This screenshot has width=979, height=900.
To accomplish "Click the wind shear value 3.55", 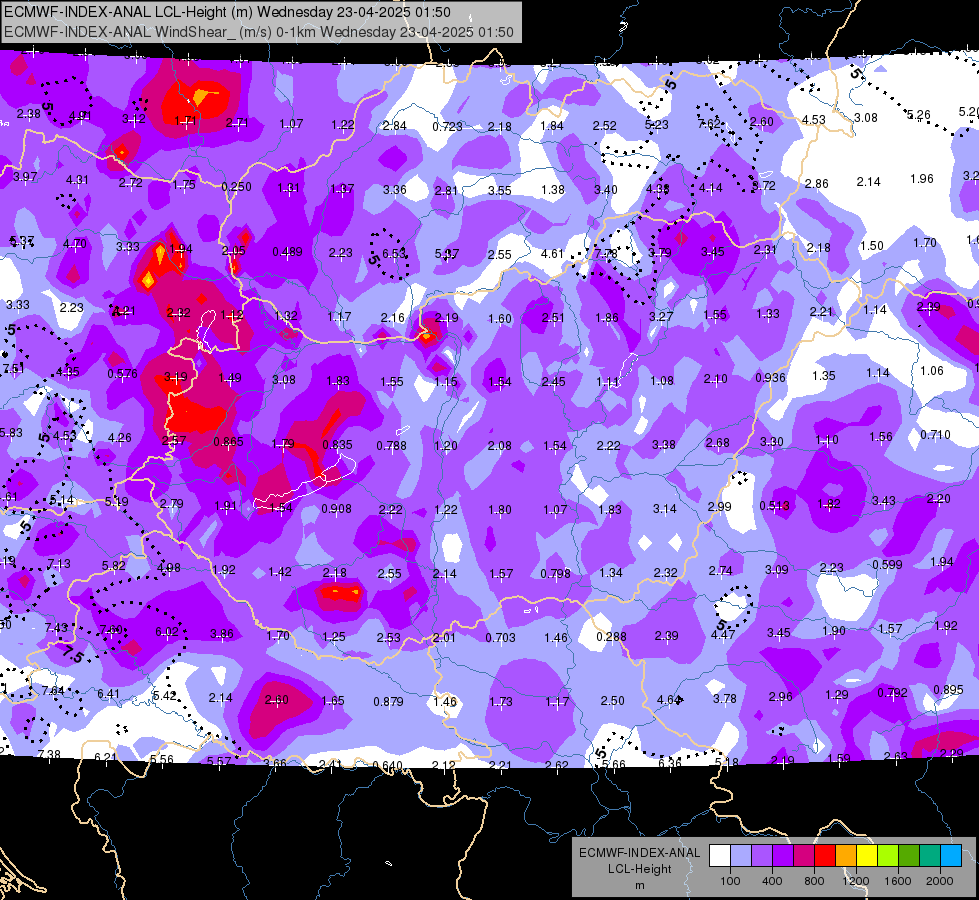I will [499, 190].
